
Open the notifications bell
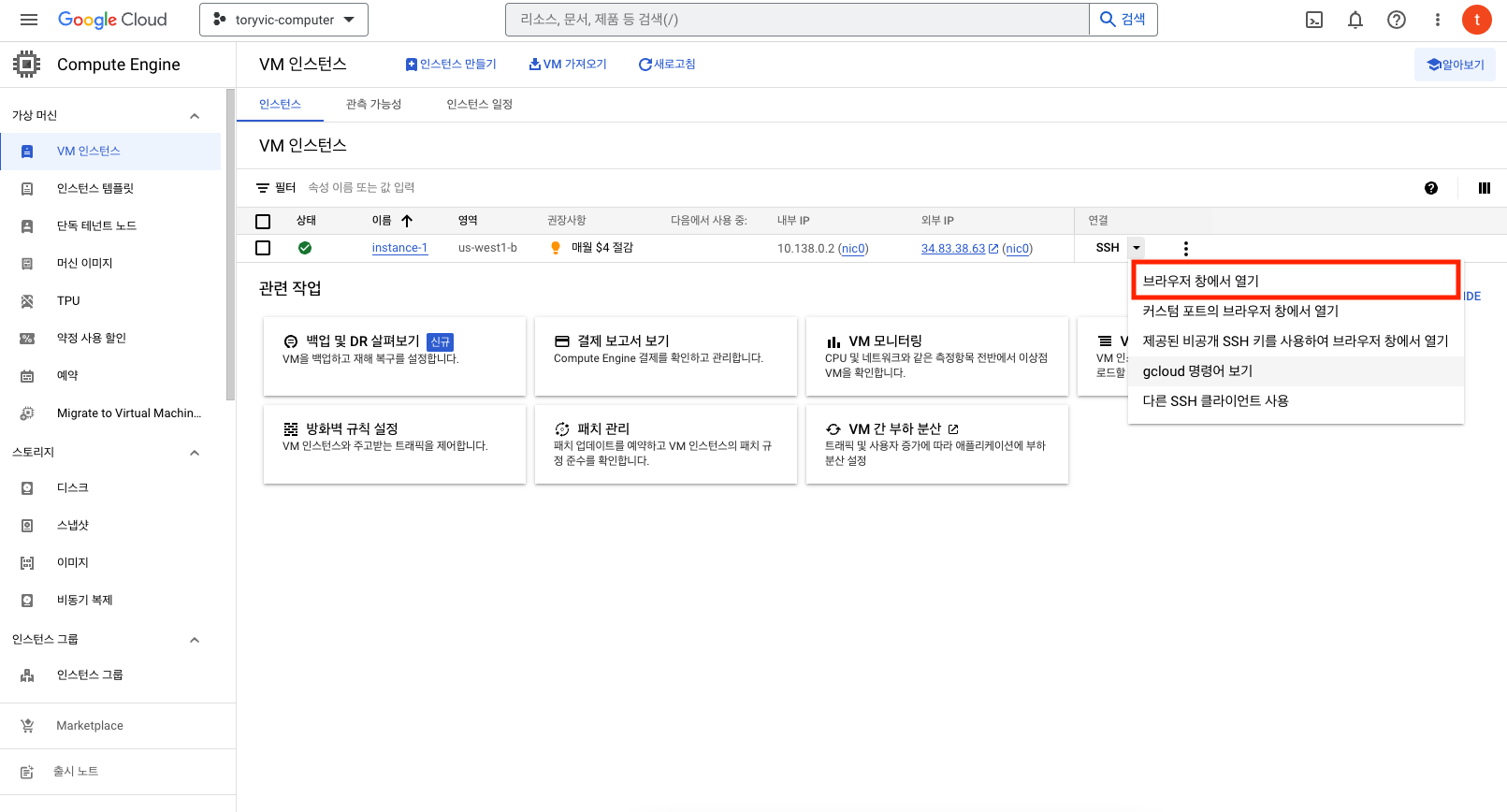(1355, 20)
